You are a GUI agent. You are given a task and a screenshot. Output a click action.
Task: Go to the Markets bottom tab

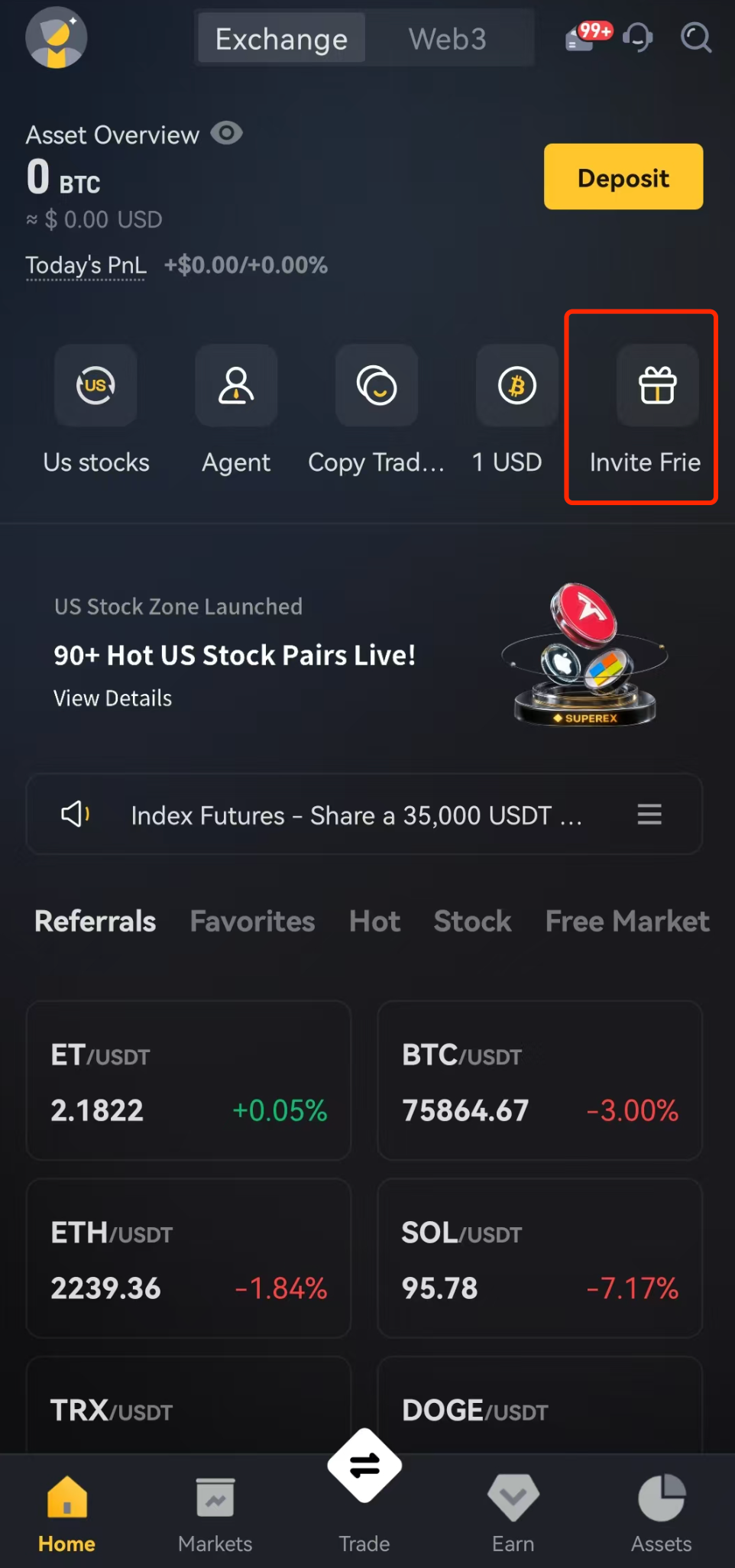[x=215, y=1515]
